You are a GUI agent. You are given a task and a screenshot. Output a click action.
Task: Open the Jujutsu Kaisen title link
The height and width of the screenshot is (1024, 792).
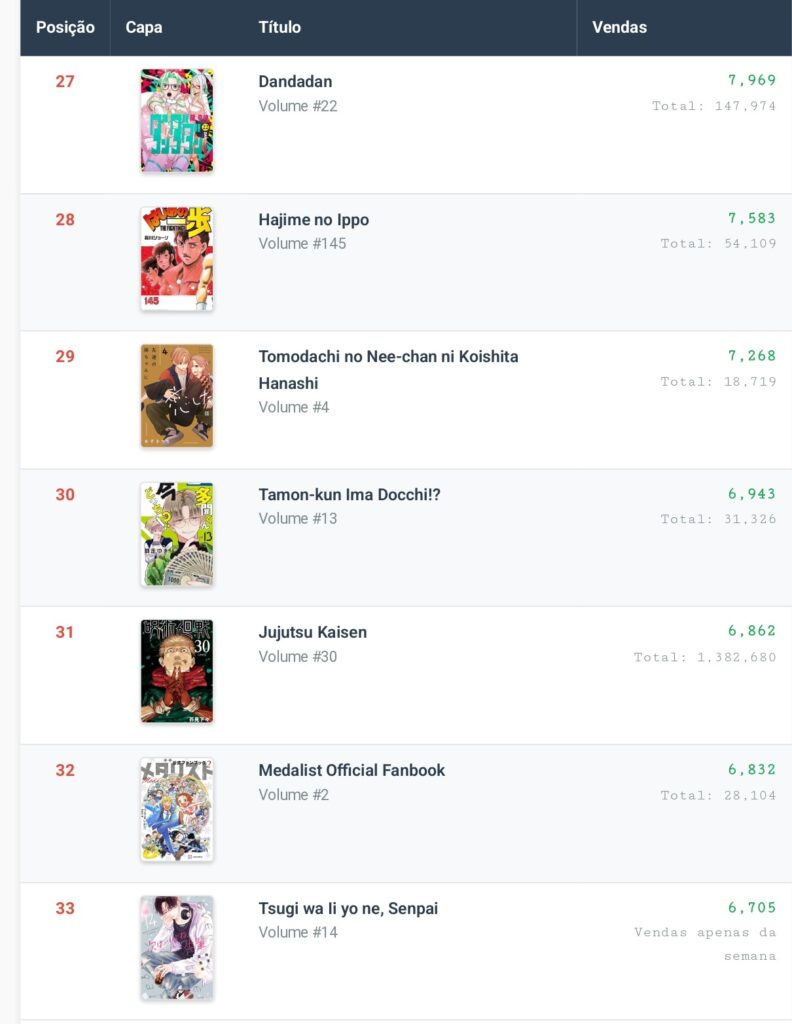[x=312, y=632]
